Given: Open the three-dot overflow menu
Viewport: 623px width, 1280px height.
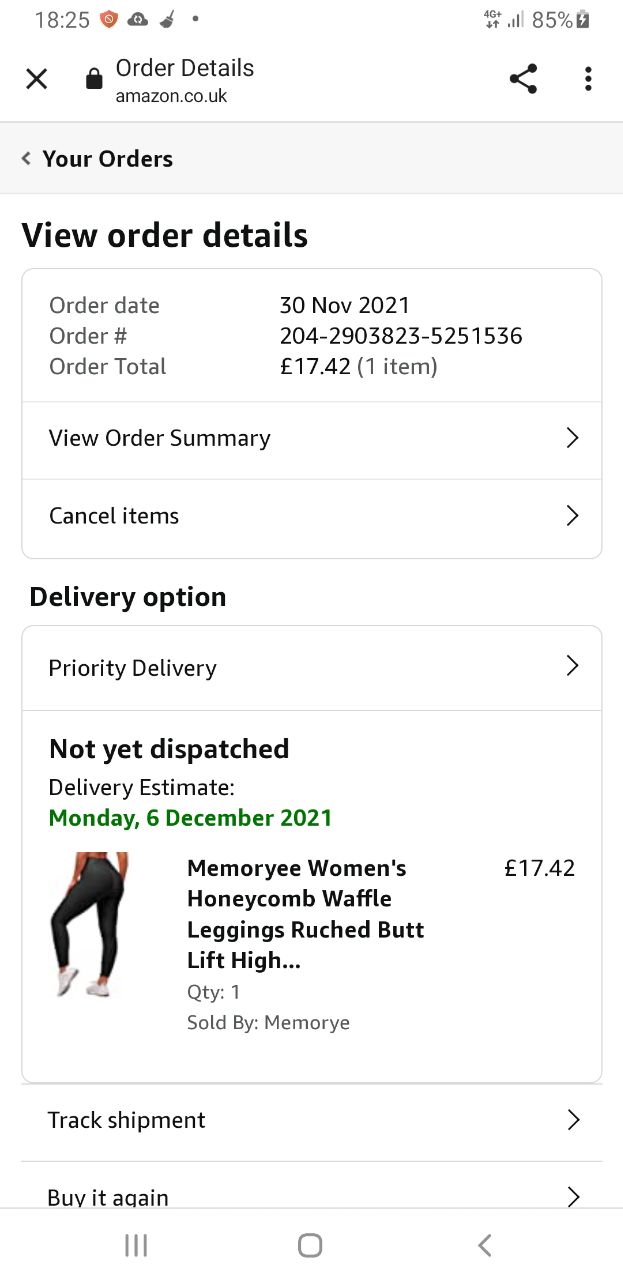Looking at the screenshot, I should 588,79.
